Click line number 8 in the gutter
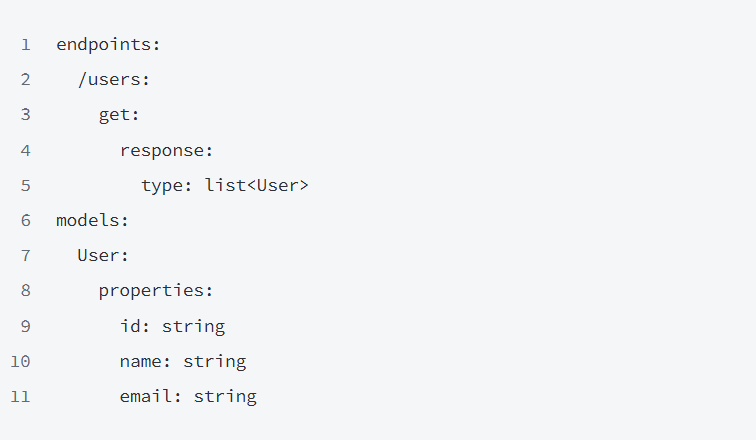This screenshot has height=440, width=756. click(x=25, y=291)
